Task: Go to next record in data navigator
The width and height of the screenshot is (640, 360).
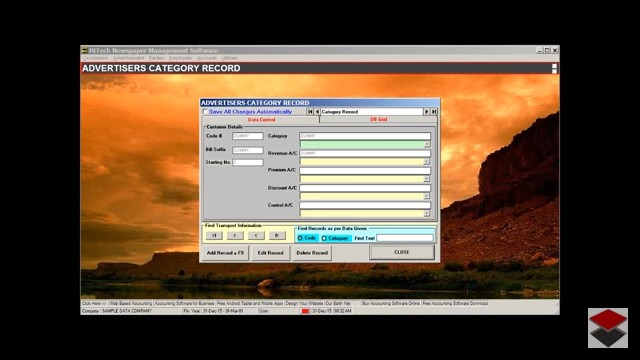Action: click(x=427, y=111)
